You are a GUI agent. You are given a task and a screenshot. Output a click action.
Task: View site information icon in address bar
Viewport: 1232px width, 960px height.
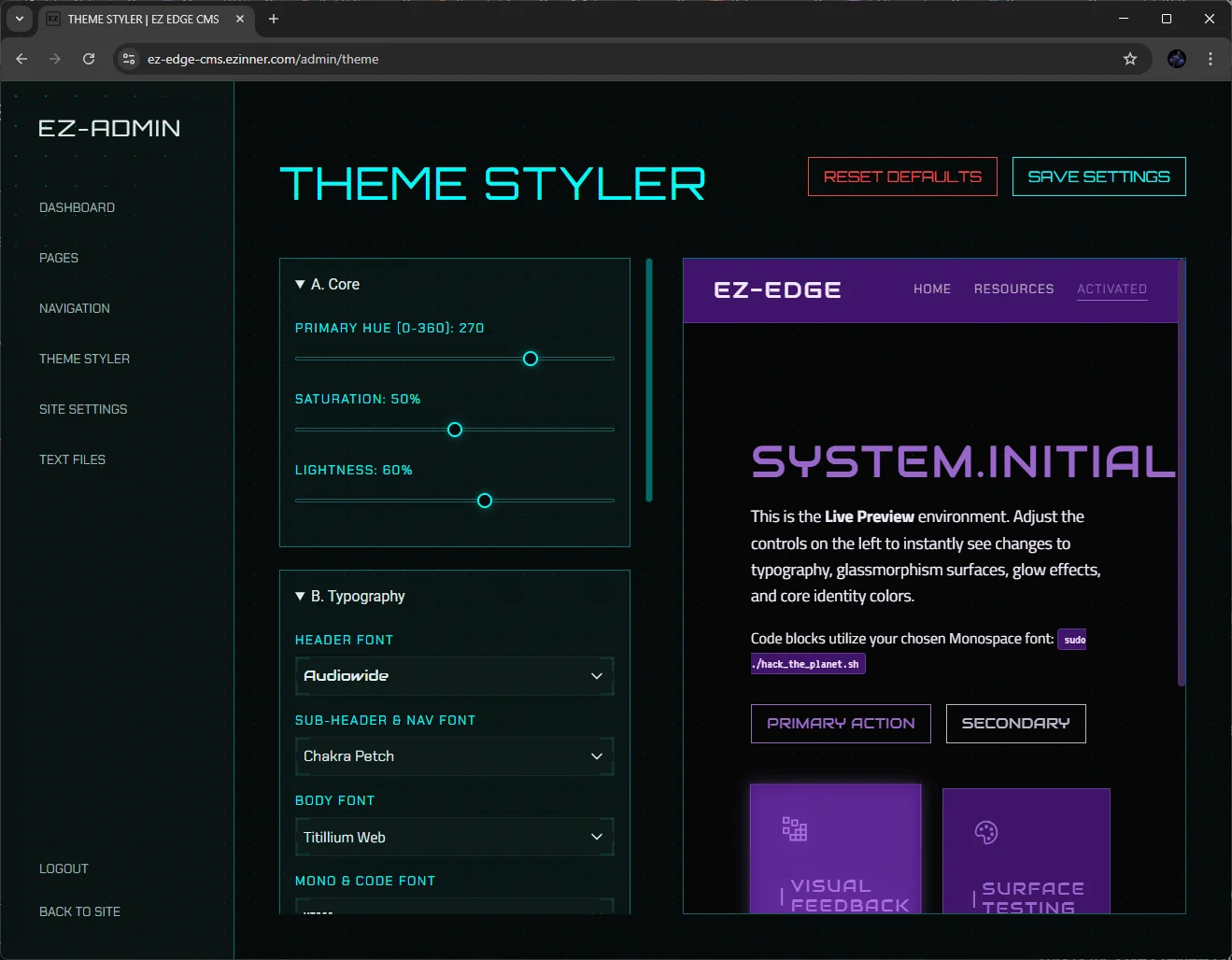[x=129, y=59]
